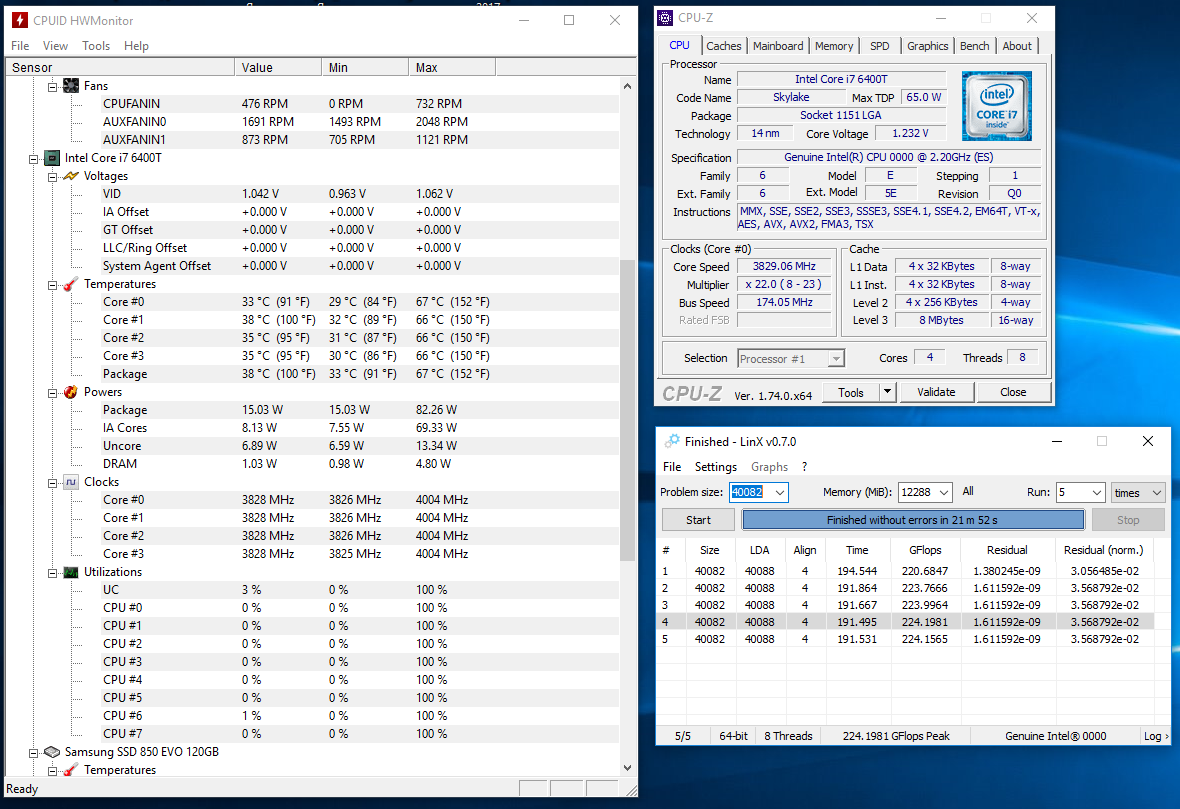Collapse the Intel Core i7 6400T node
This screenshot has height=809, width=1180.
(x=34, y=159)
